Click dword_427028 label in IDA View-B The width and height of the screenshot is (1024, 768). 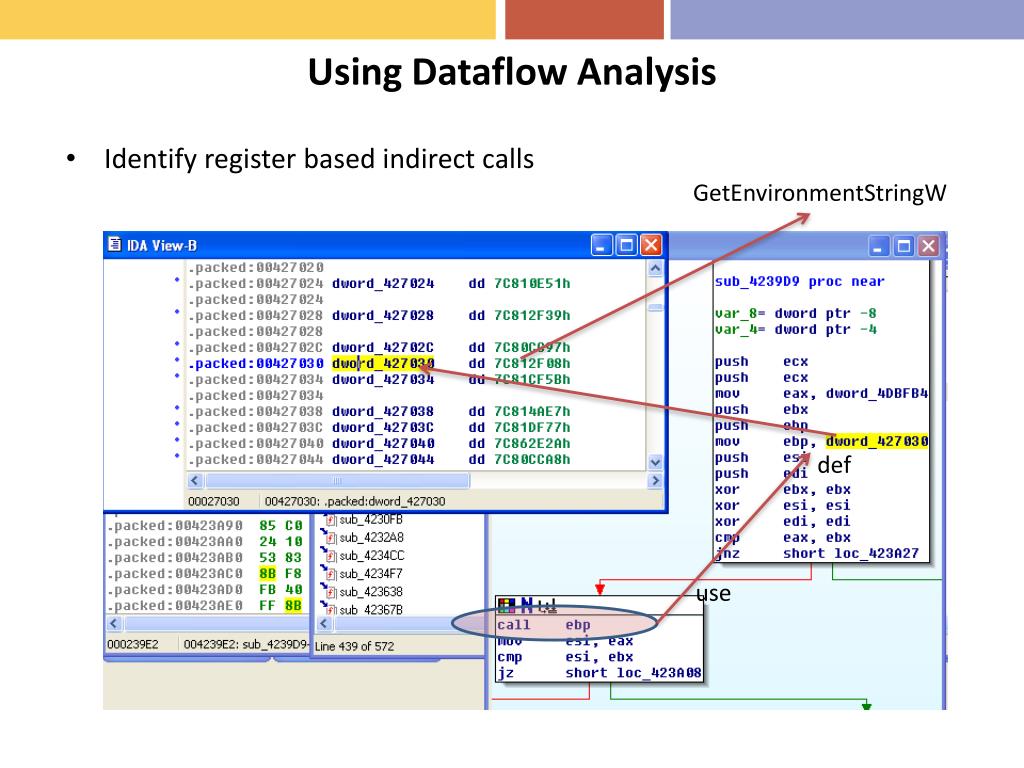(x=383, y=315)
